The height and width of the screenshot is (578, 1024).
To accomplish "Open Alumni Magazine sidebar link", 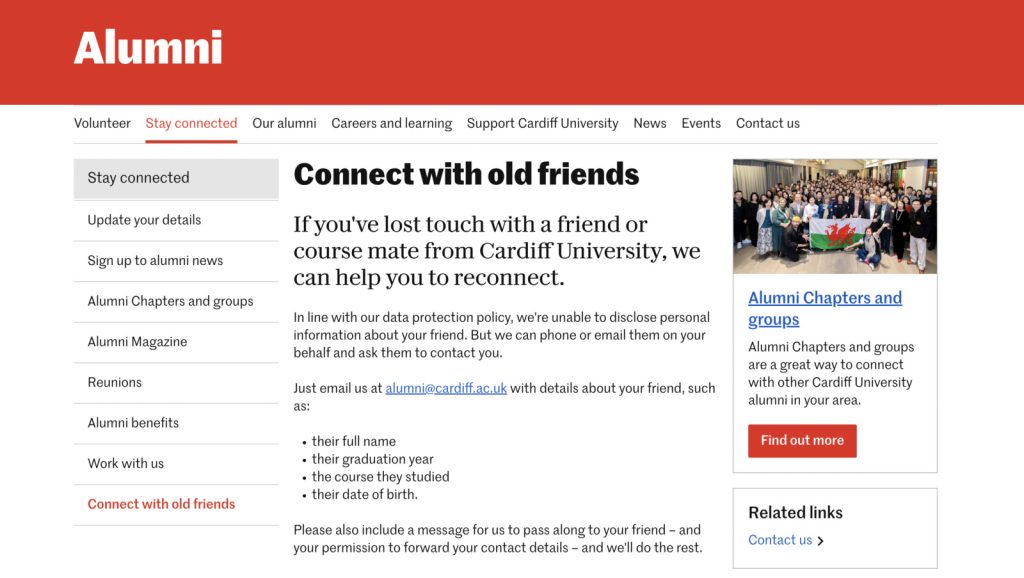I will pyautogui.click(x=137, y=342).
